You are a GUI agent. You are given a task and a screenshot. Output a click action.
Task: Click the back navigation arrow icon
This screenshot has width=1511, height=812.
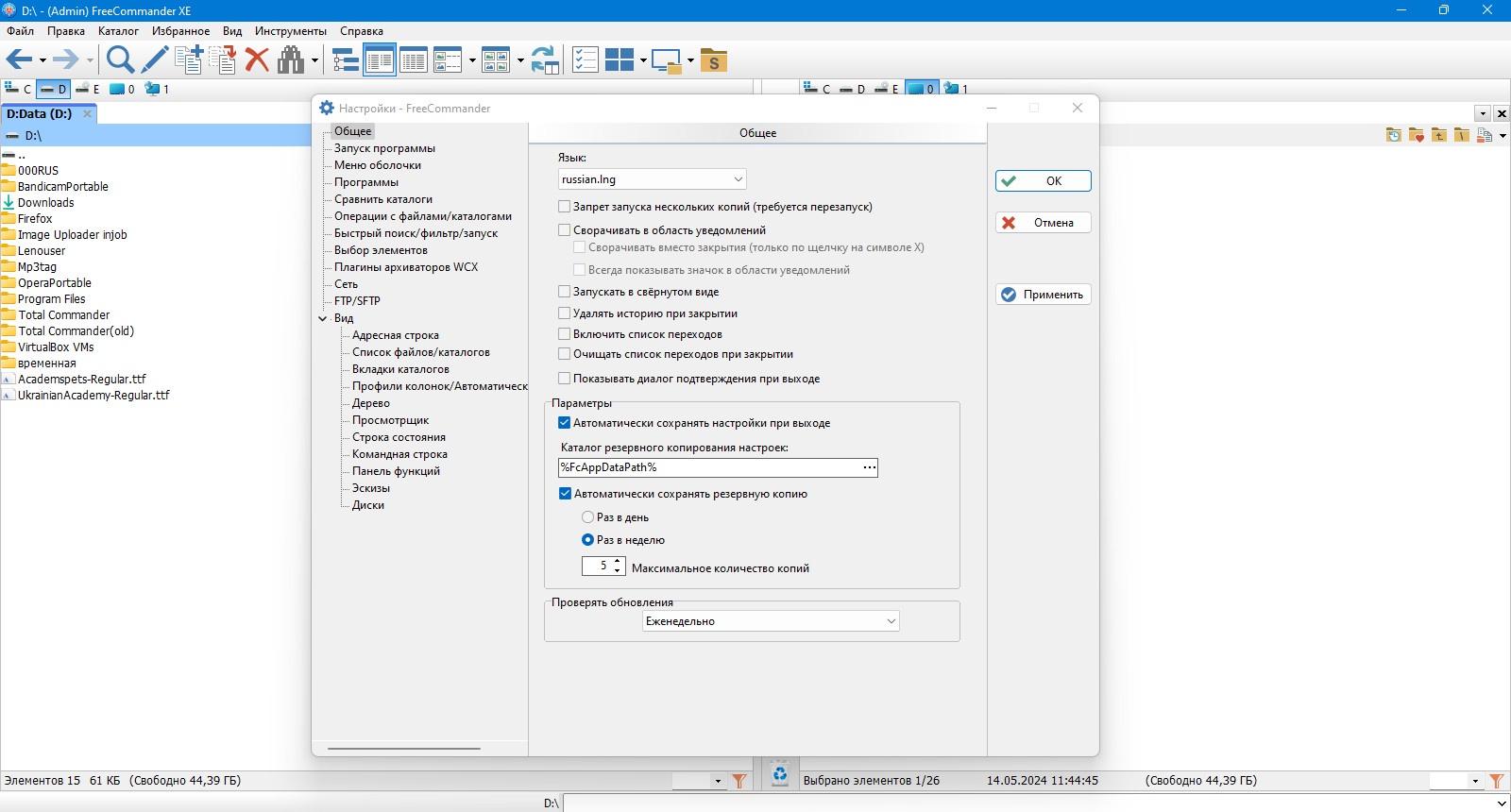click(x=19, y=60)
